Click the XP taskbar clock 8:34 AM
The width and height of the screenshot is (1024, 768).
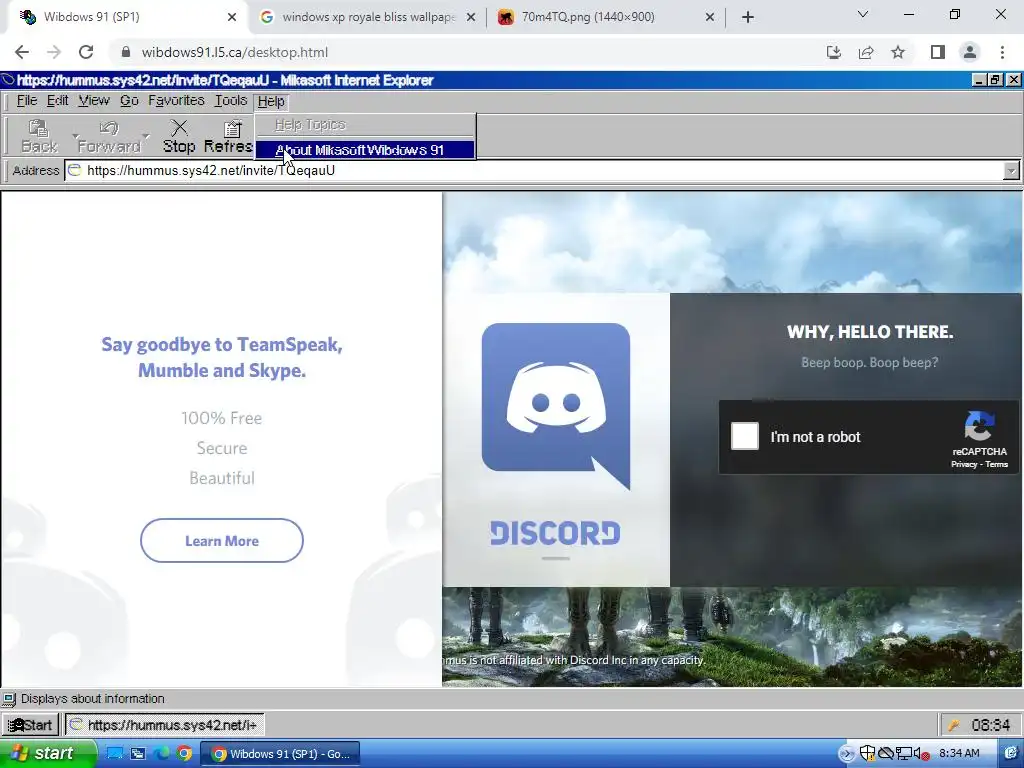pos(959,754)
